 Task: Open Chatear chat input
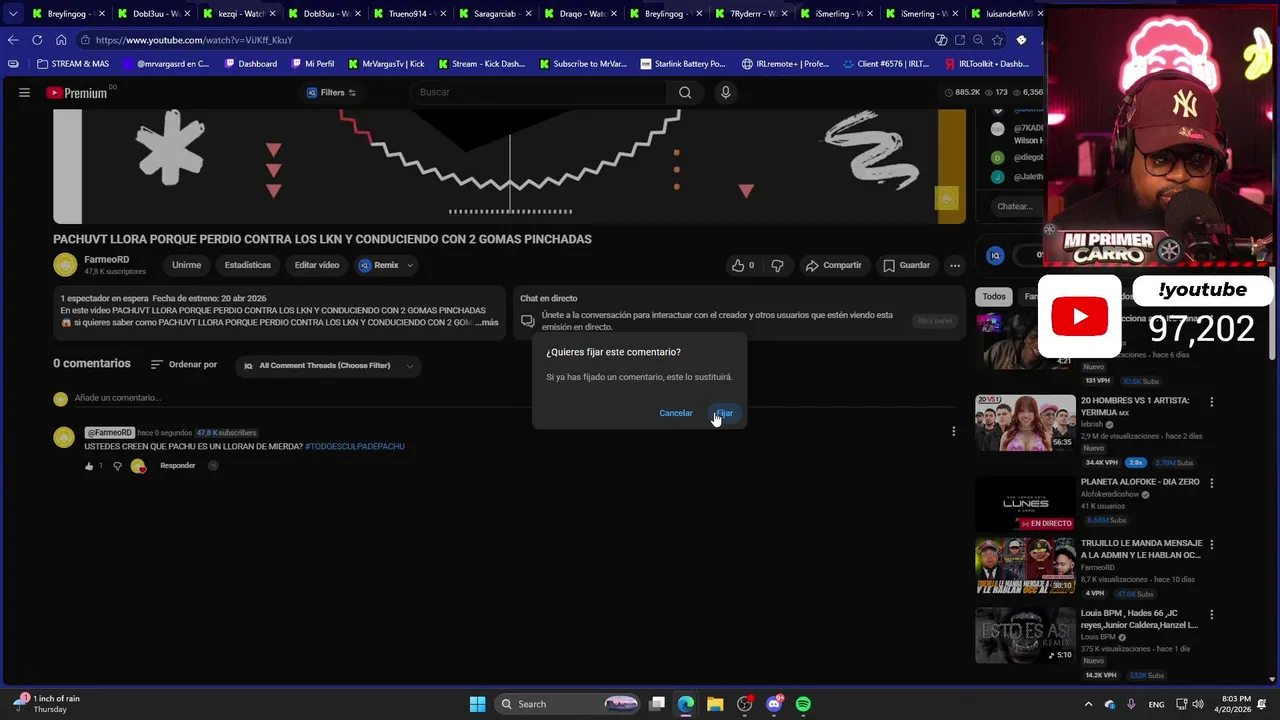pyautogui.click(x=1015, y=207)
